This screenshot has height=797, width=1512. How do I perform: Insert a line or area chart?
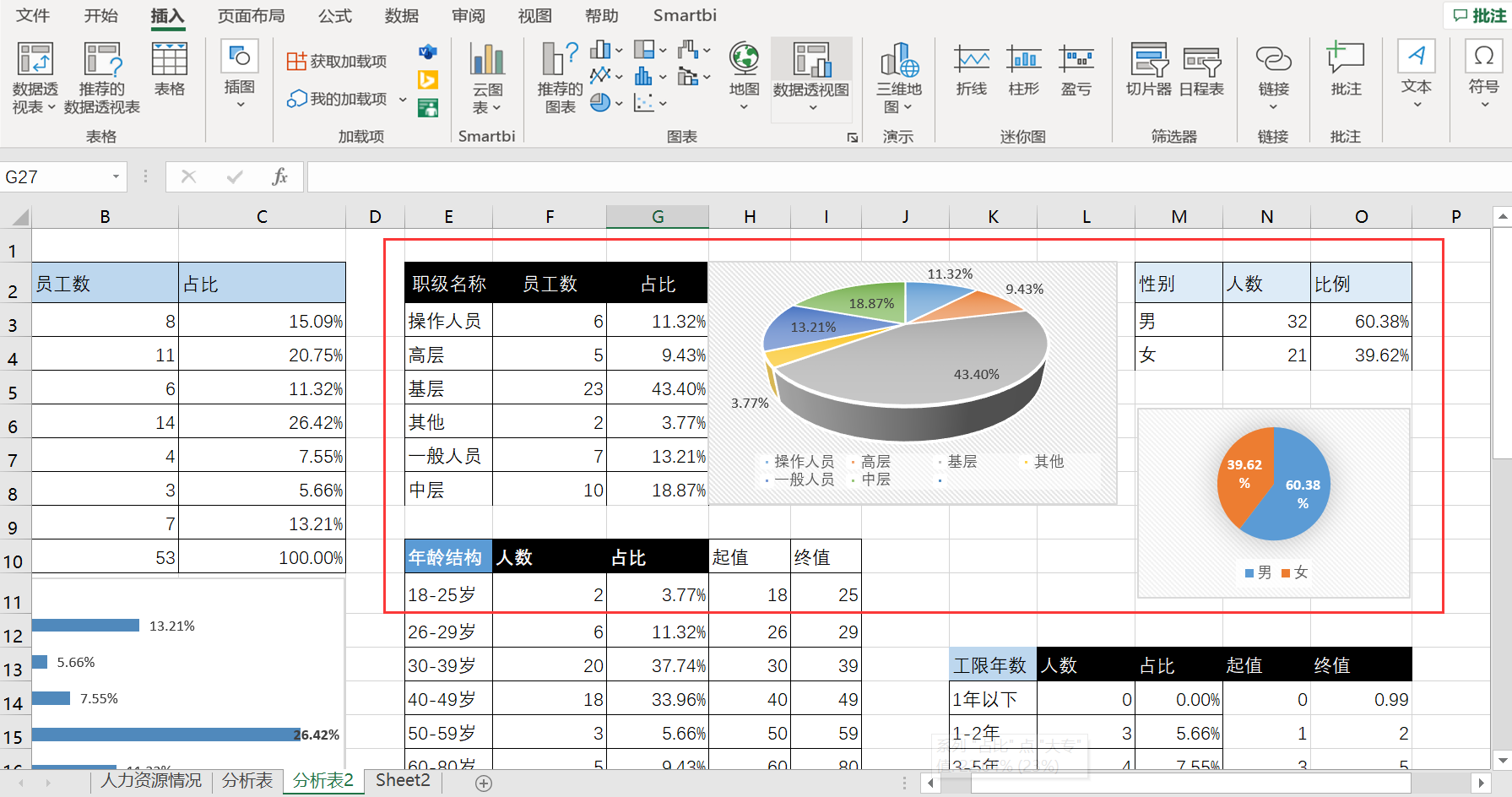coord(600,76)
